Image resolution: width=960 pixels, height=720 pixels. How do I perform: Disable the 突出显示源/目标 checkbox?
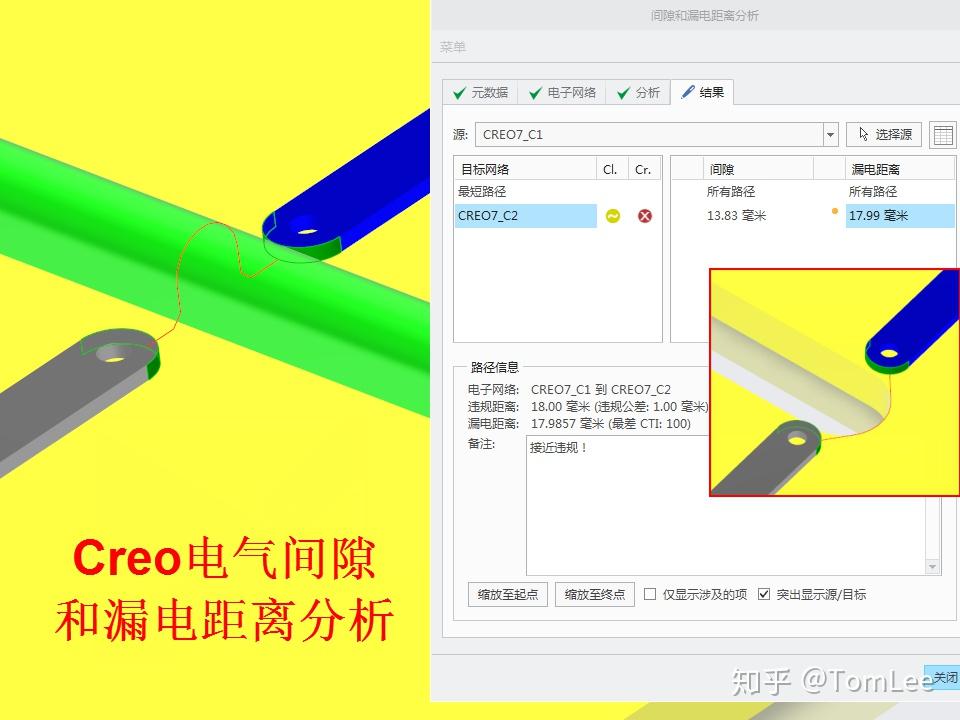764,594
